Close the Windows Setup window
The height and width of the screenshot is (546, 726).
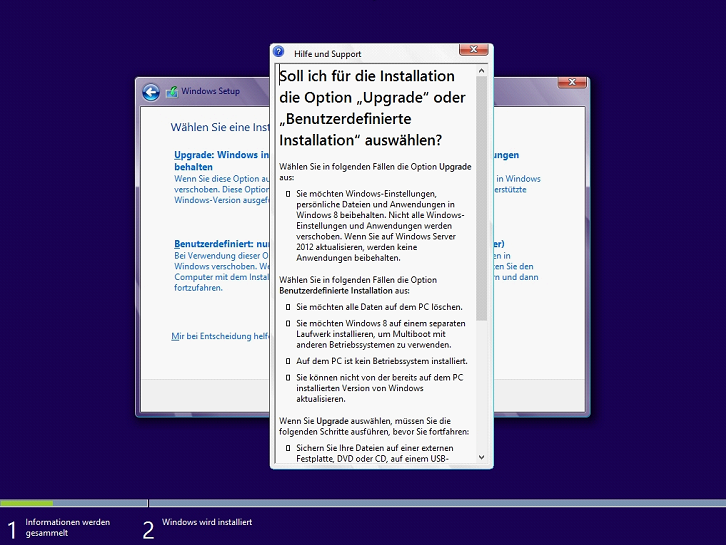(572, 82)
